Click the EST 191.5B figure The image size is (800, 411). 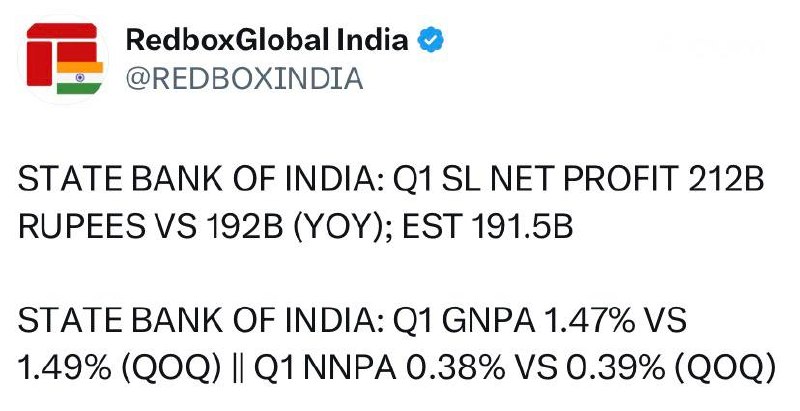point(488,226)
